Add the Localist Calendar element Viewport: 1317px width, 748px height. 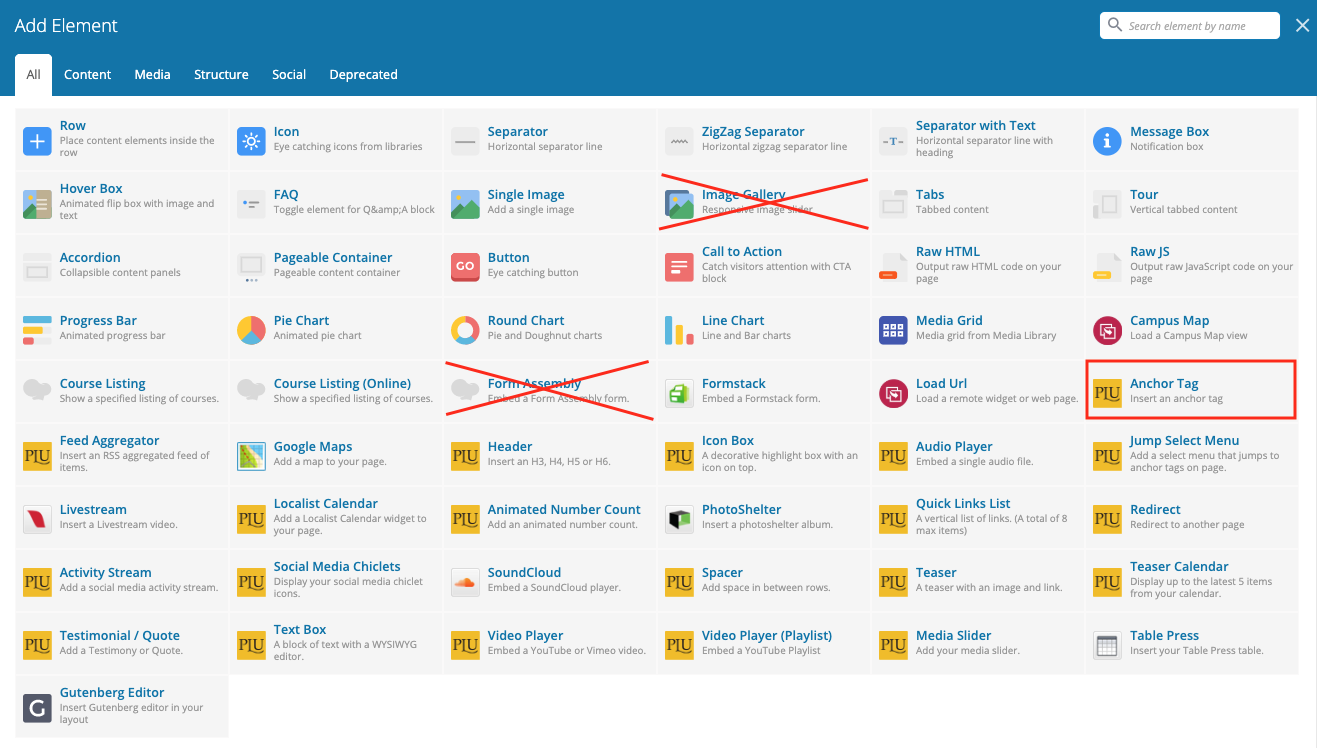click(336, 519)
